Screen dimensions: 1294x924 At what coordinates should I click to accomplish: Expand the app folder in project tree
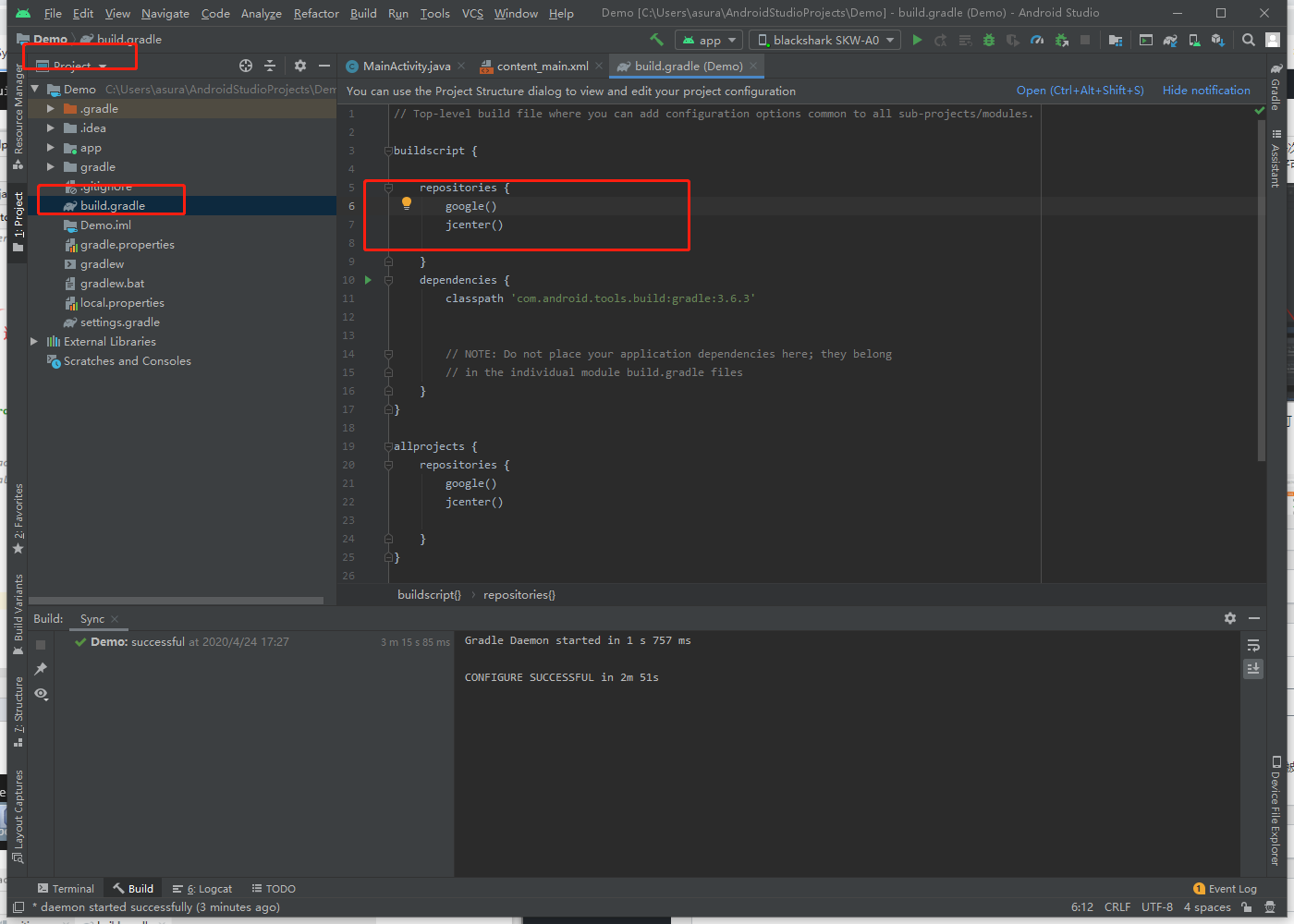[51, 148]
